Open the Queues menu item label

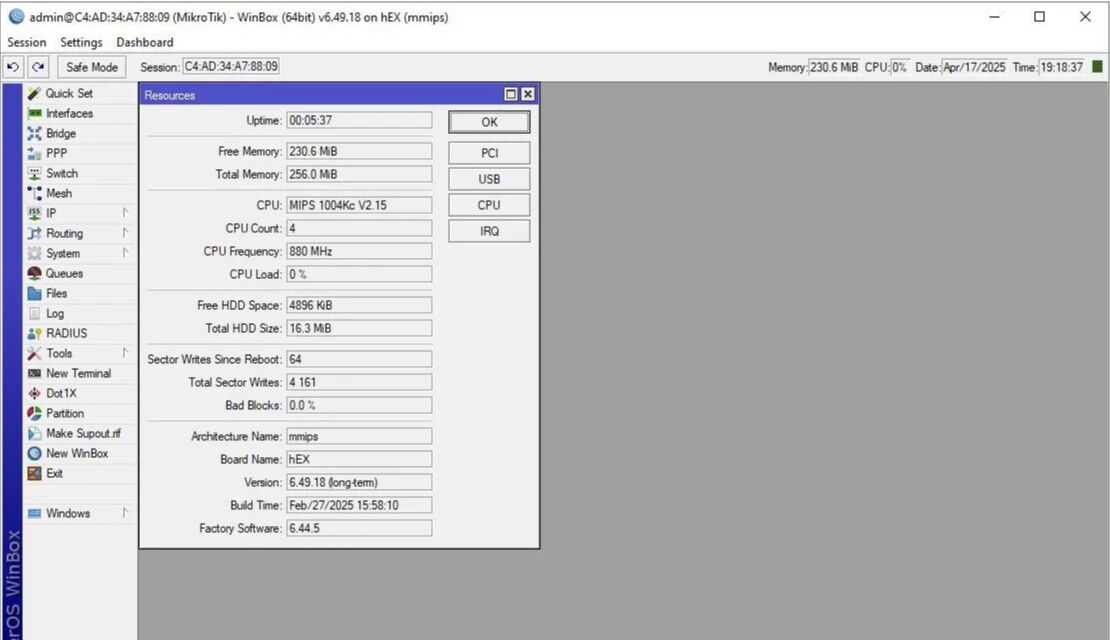point(64,273)
